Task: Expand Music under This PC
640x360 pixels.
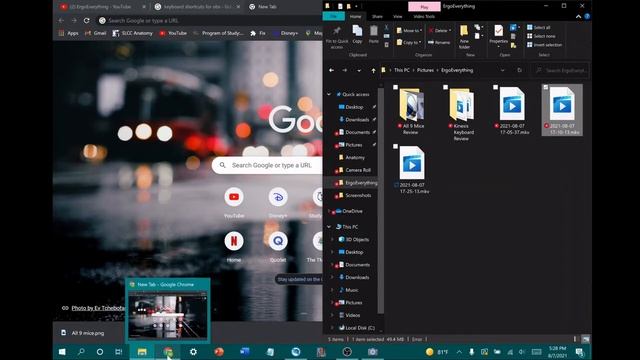Action: (x=333, y=290)
